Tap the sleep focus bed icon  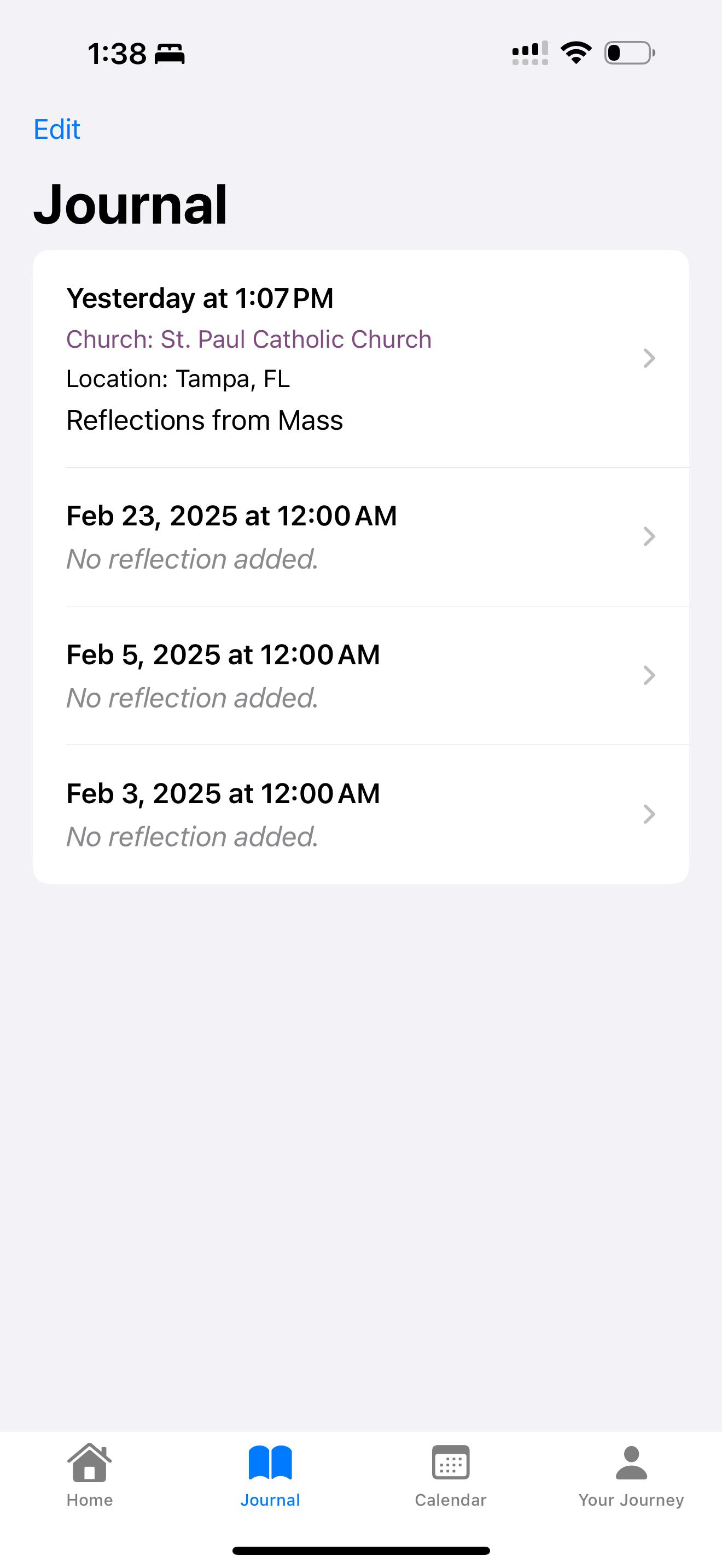tap(170, 54)
